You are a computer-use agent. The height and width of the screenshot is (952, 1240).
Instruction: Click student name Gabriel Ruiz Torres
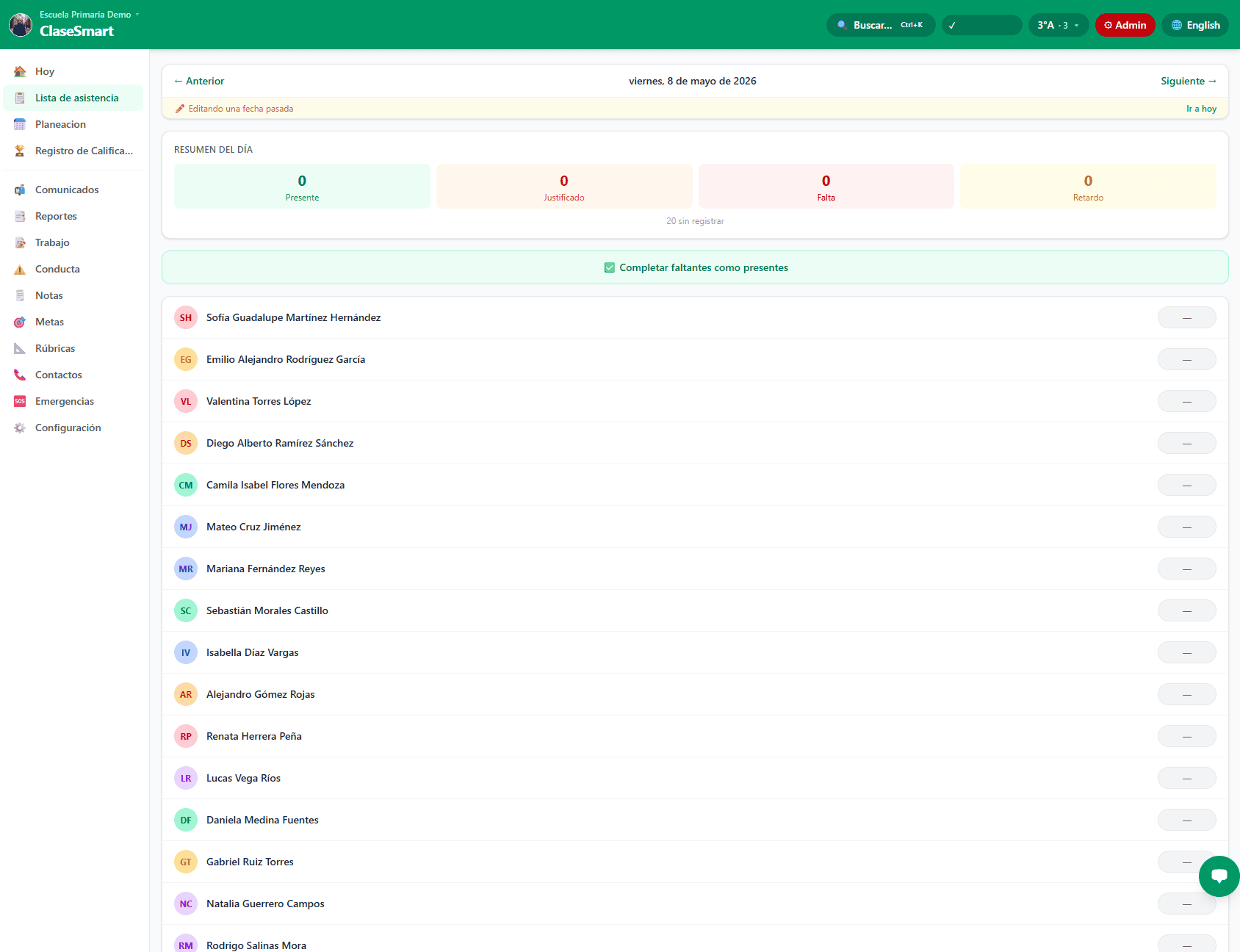coord(250,862)
